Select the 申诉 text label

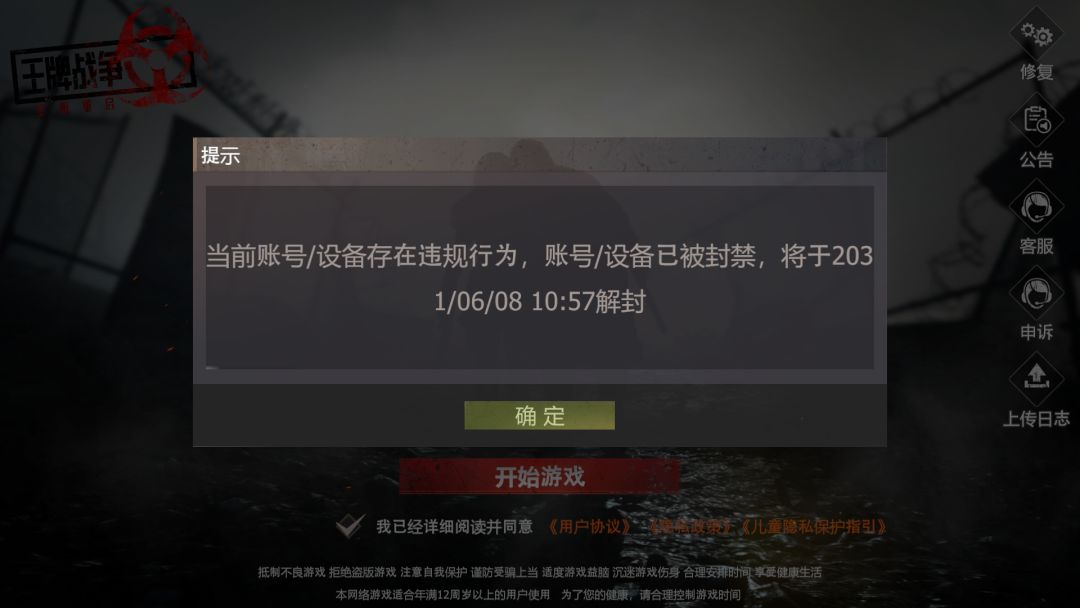pyautogui.click(x=1037, y=332)
